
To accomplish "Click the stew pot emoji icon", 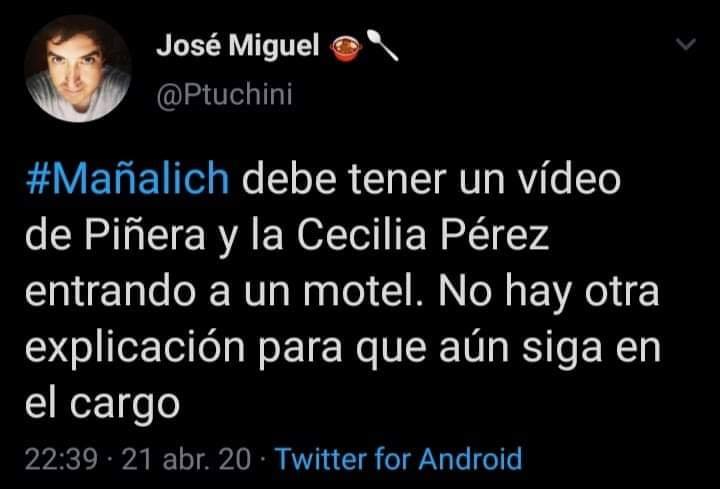I will [x=346, y=48].
